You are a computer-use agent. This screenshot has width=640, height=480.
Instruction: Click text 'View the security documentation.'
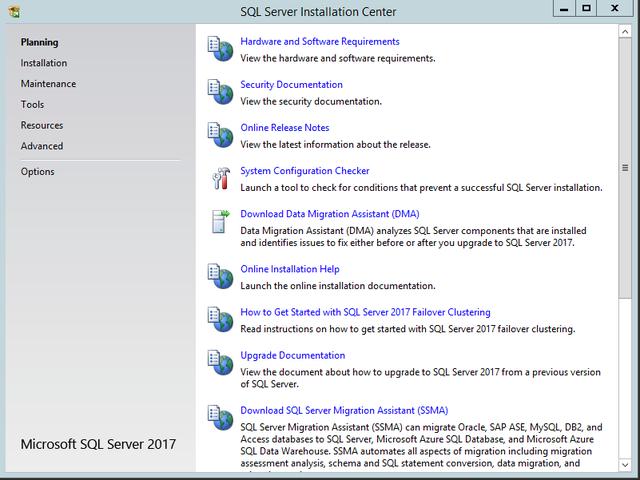311,102
